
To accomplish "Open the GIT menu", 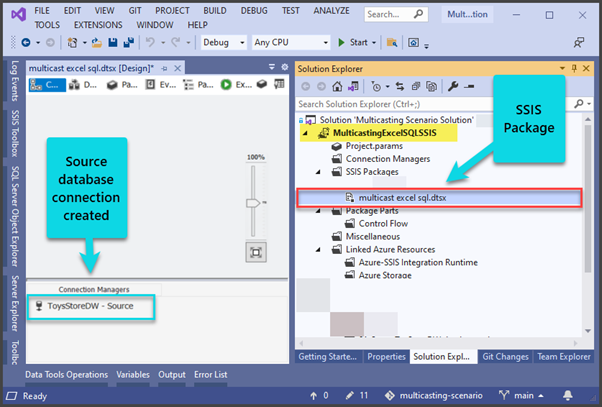I will 135,11.
